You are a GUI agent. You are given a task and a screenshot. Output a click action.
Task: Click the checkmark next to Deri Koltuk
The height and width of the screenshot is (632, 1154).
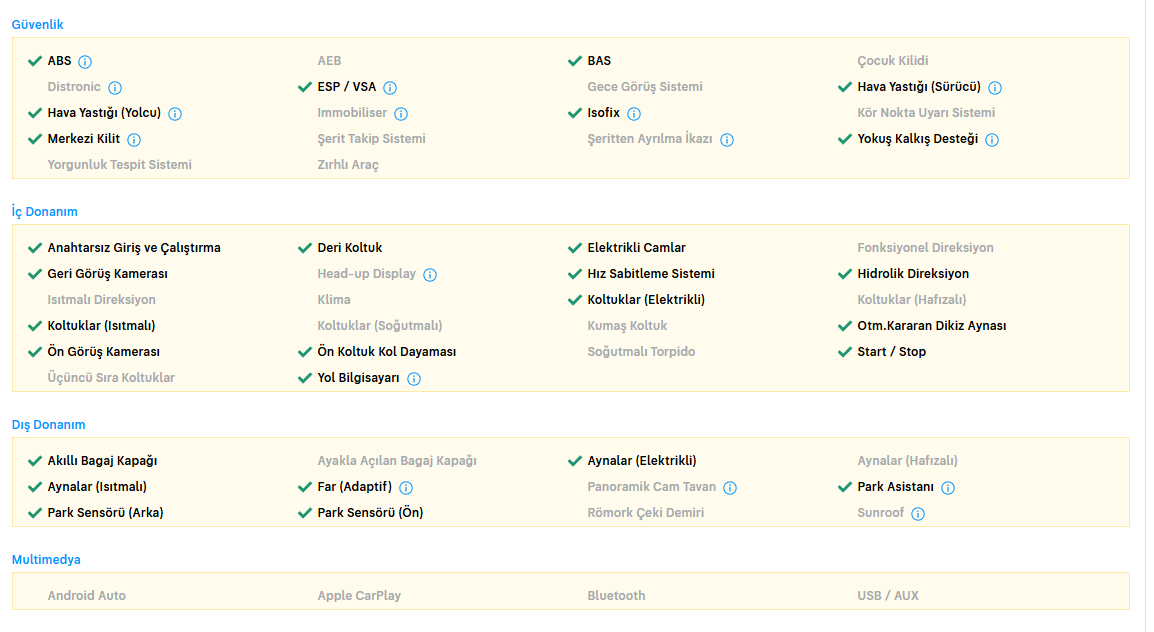(x=305, y=247)
